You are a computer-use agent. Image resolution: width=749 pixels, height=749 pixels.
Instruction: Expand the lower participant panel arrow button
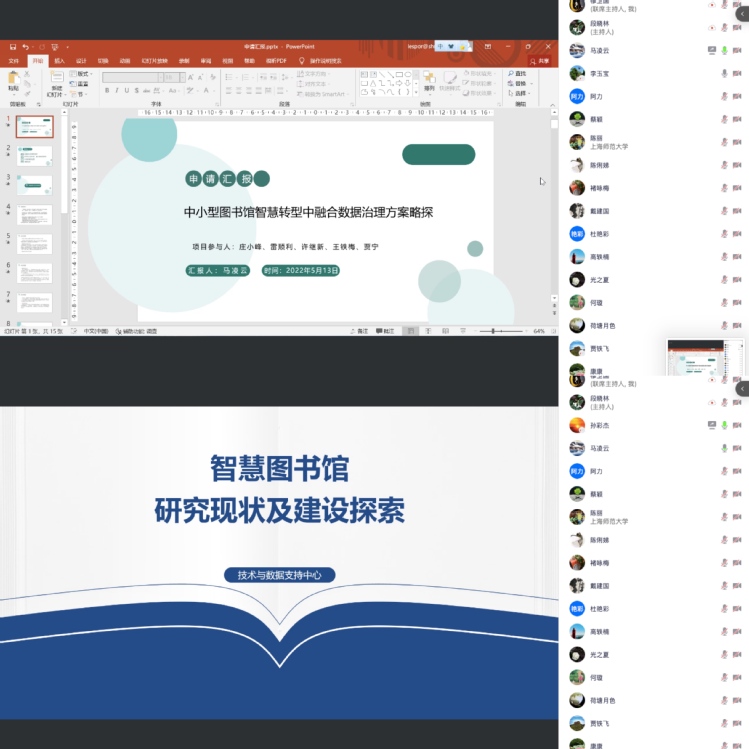[x=742, y=388]
